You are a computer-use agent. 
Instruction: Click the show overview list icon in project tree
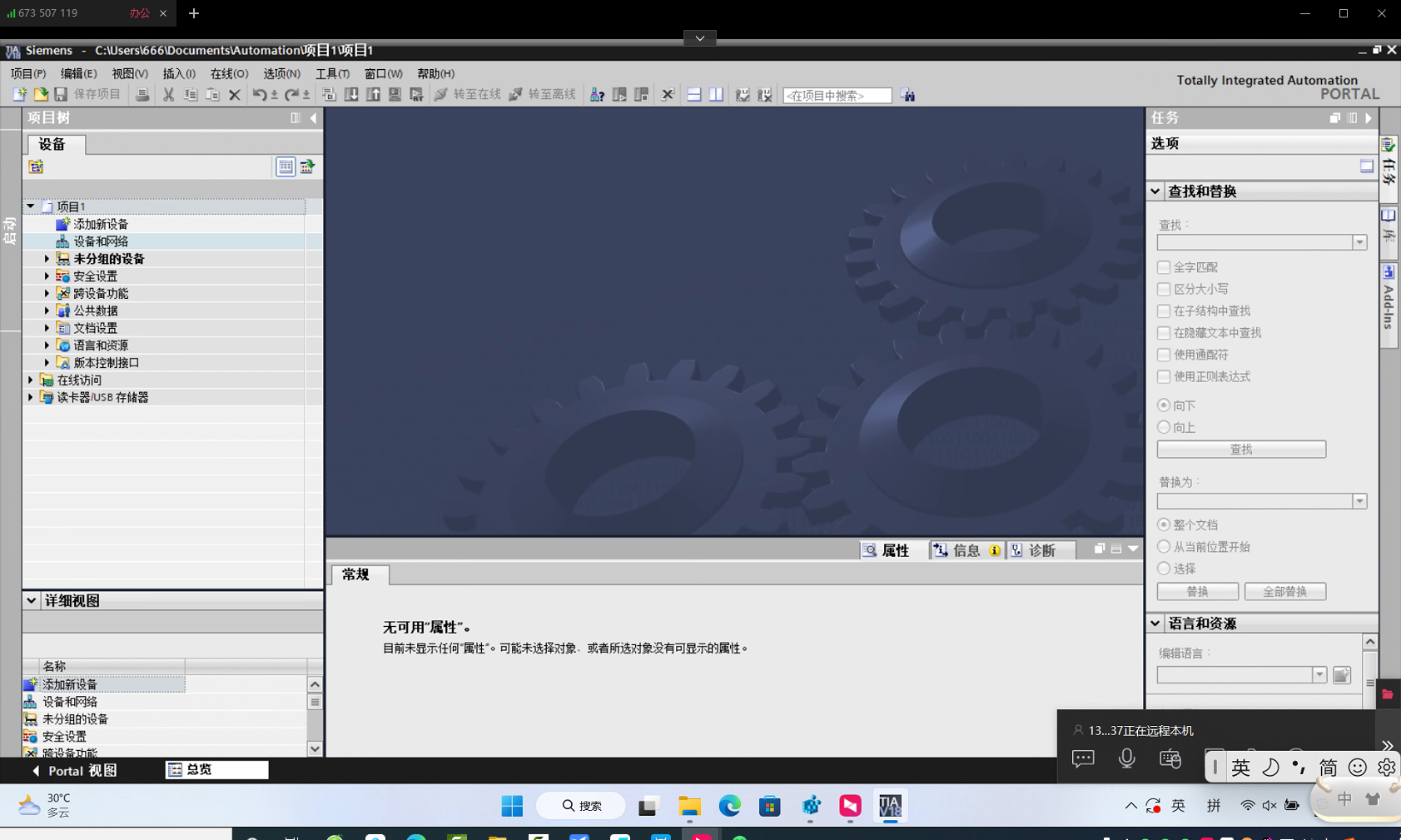286,167
